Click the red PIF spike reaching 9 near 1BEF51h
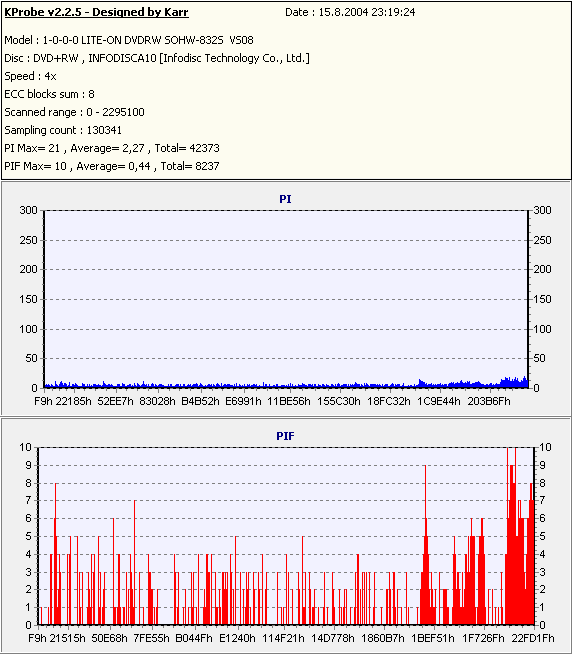The image size is (572, 654). click(x=425, y=545)
